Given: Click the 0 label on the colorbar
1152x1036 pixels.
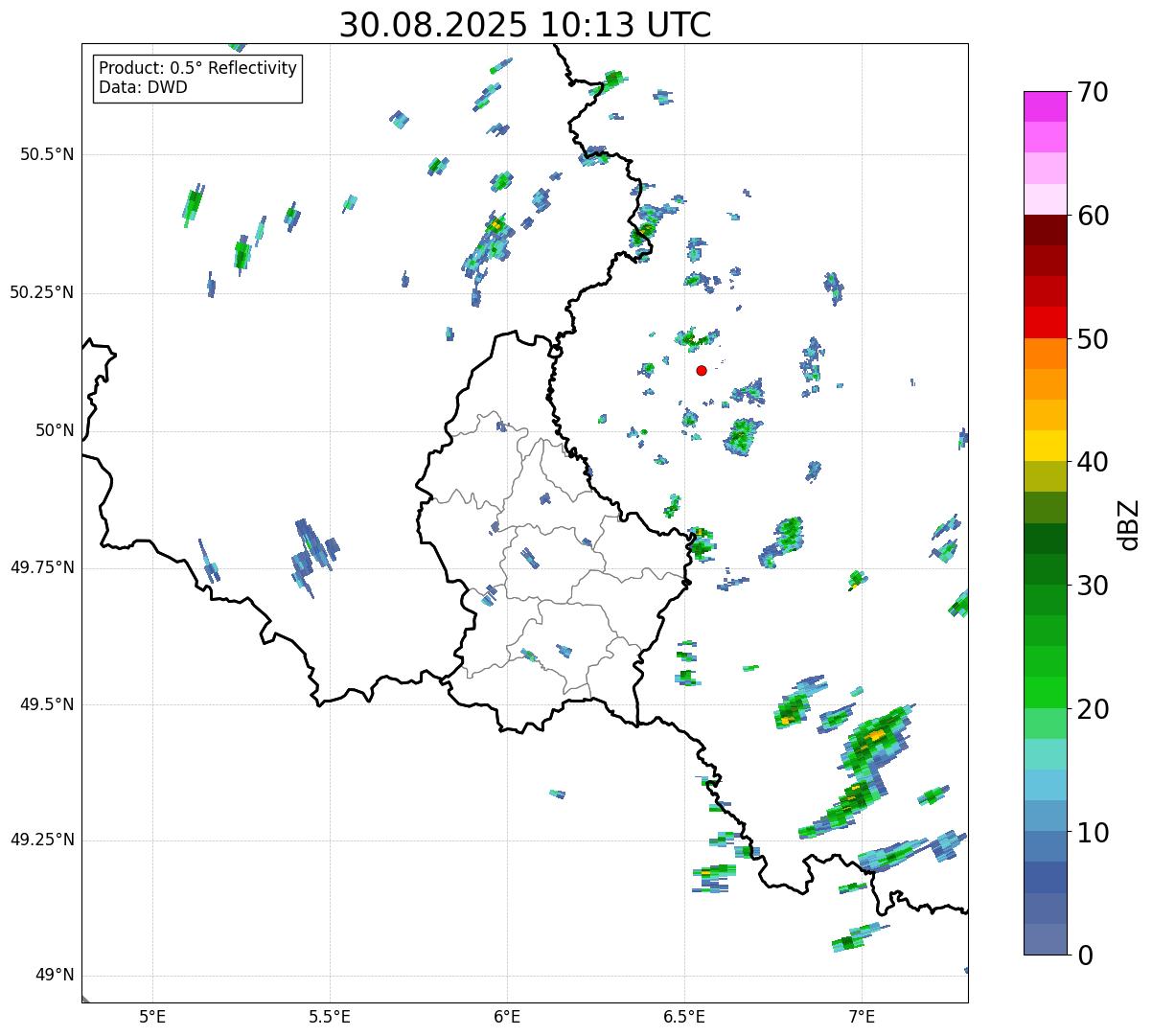Looking at the screenshot, I should click(x=1084, y=955).
